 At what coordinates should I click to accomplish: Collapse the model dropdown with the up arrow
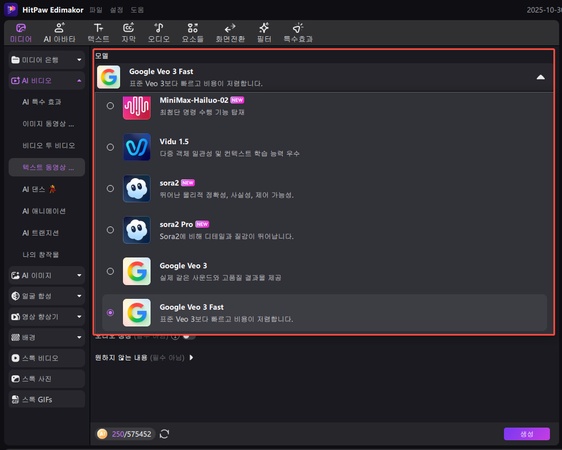pos(540,77)
